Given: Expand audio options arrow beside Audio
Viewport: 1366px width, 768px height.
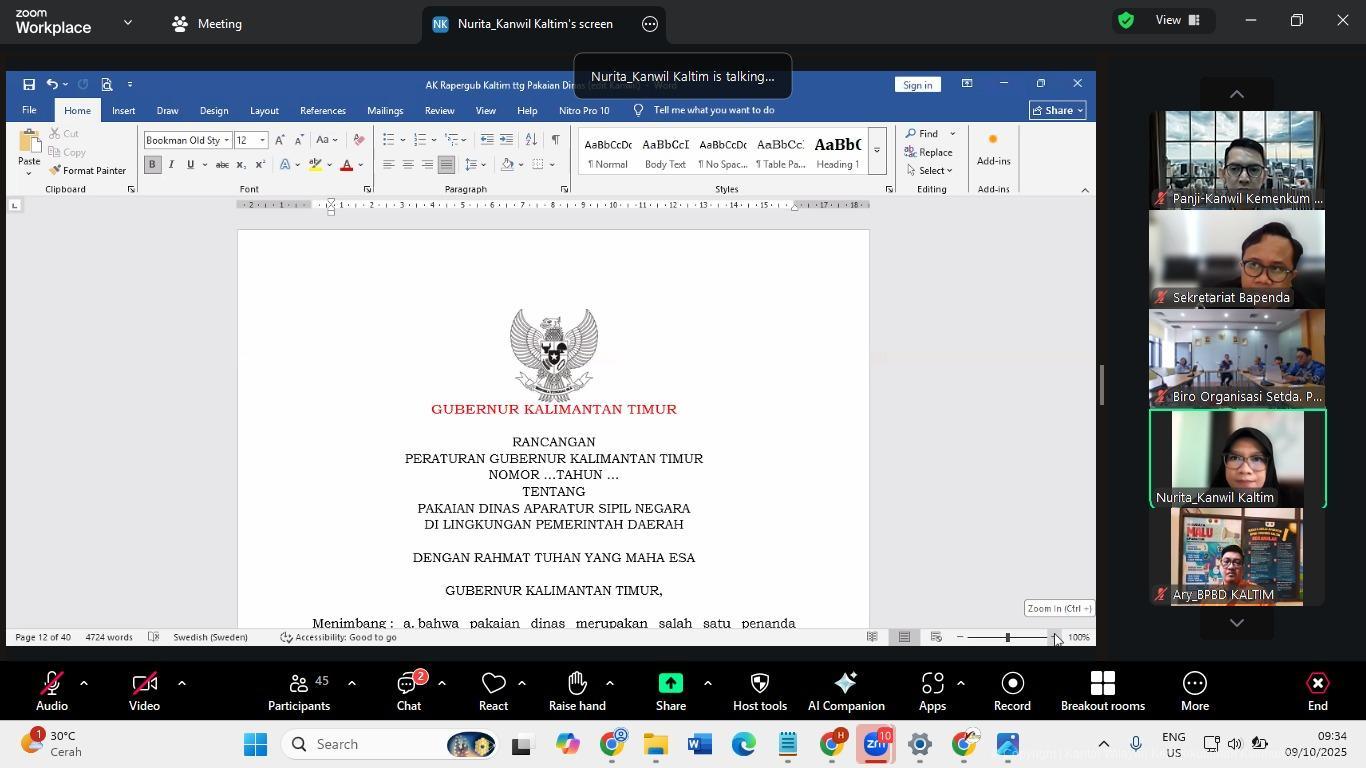Looking at the screenshot, I should click(84, 684).
